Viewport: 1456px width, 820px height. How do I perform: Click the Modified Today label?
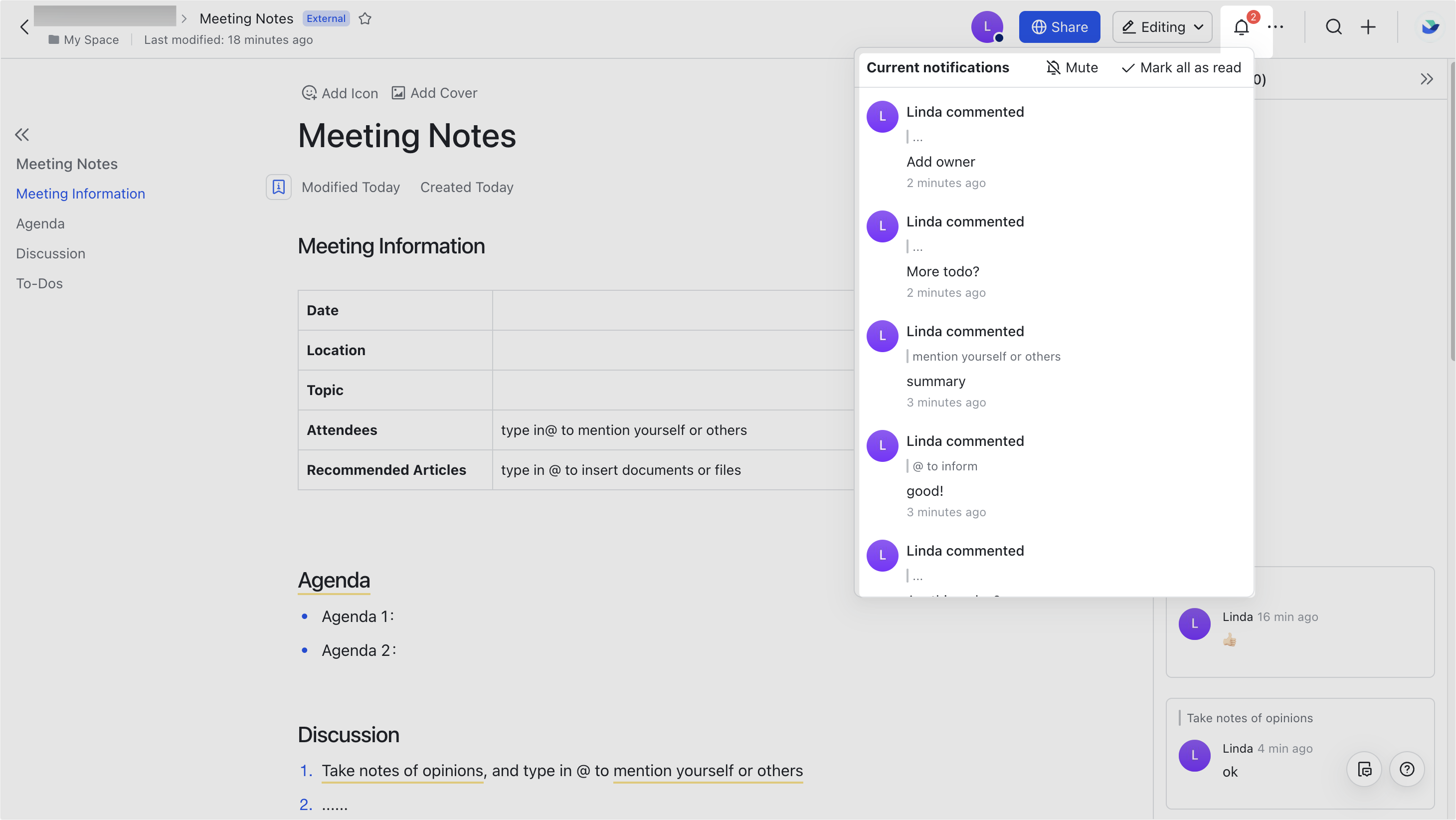point(351,187)
